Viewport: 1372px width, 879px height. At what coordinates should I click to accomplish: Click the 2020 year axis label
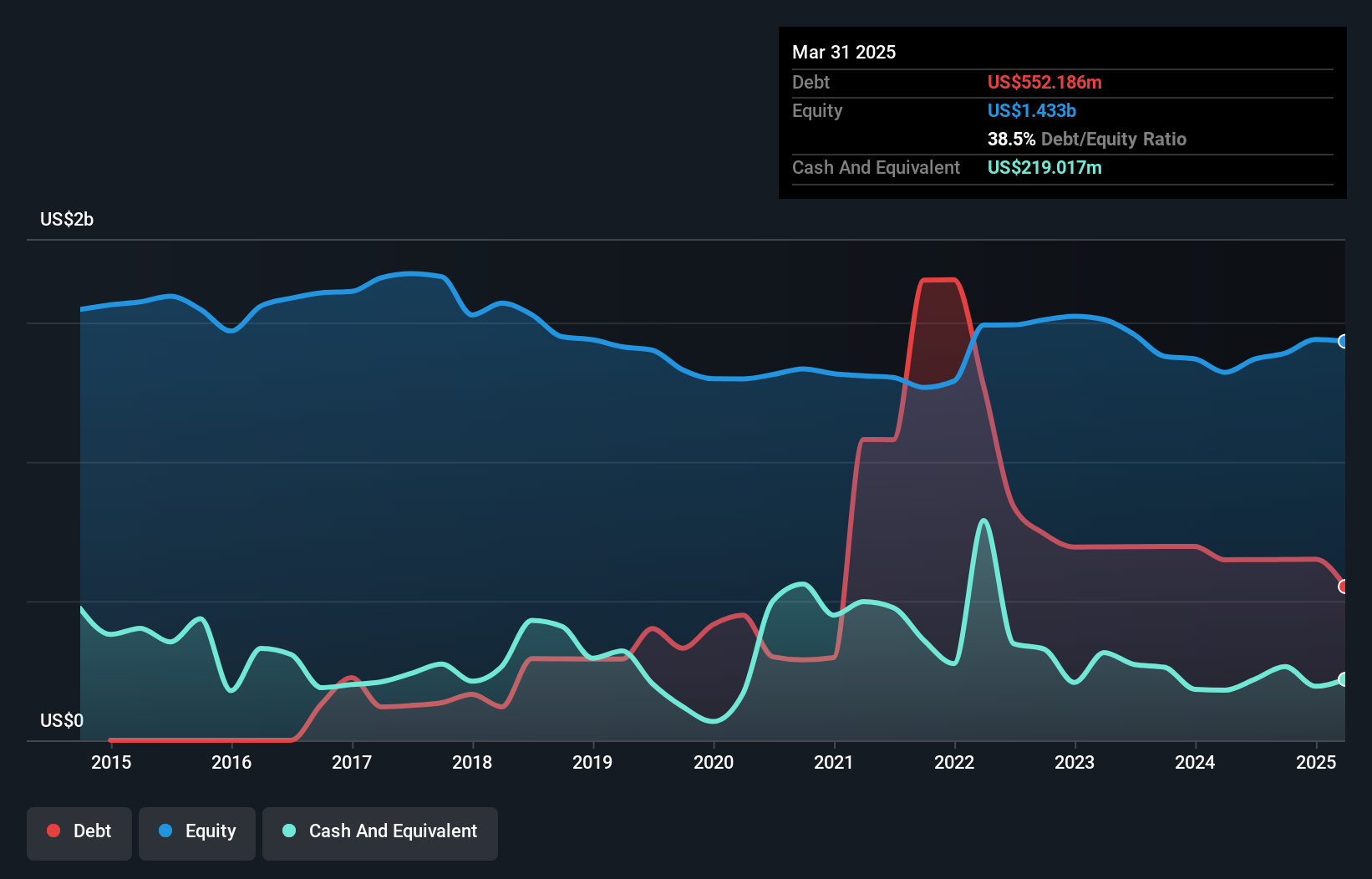714,762
